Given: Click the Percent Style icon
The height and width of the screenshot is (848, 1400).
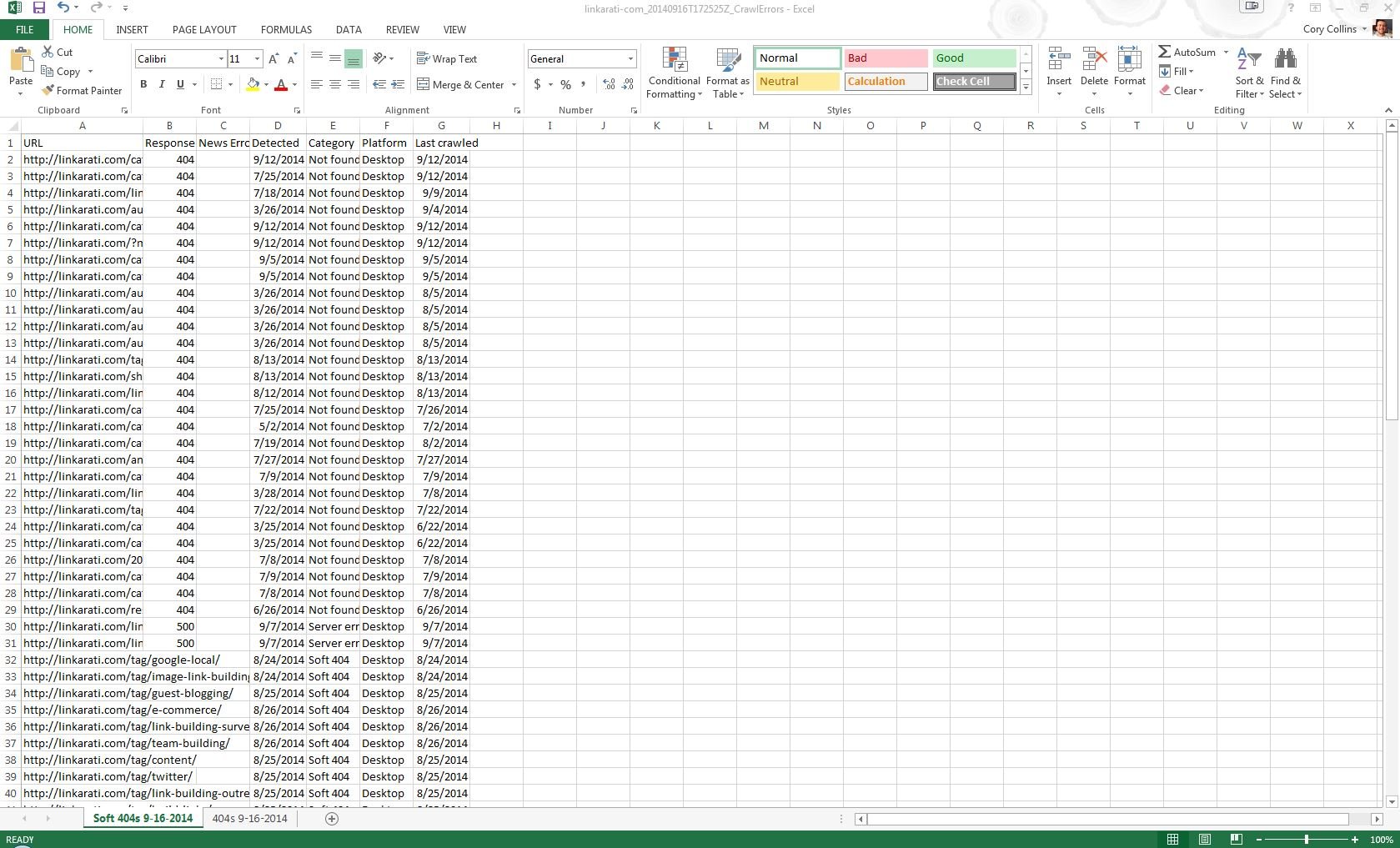Looking at the screenshot, I should point(566,84).
